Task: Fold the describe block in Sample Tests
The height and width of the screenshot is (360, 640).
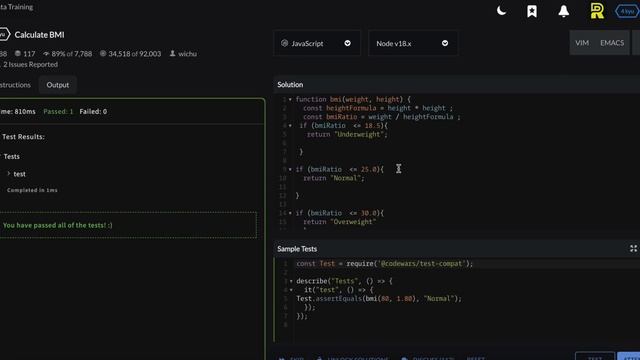Action: (x=291, y=281)
